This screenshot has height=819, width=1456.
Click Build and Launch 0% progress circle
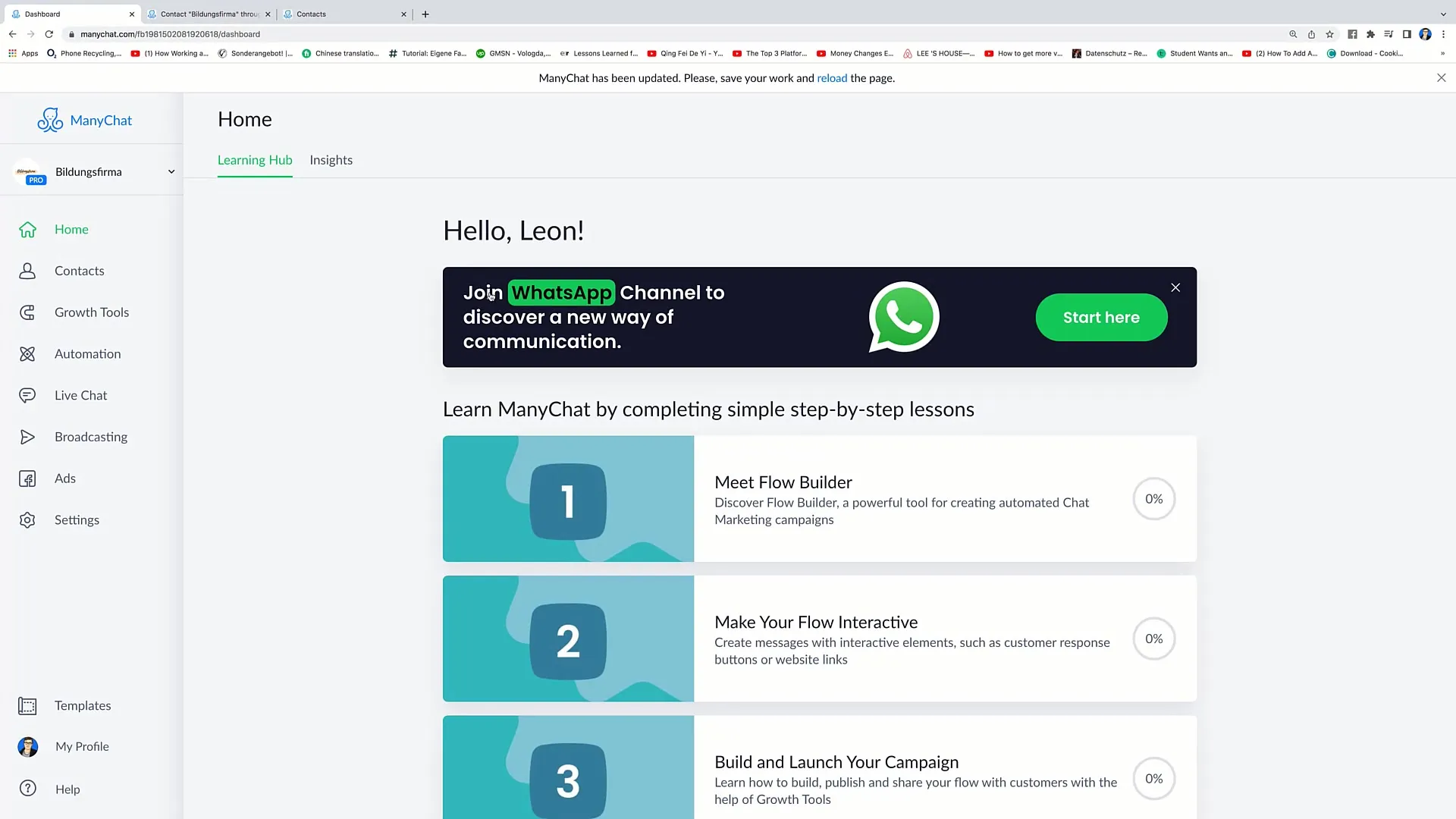[x=1153, y=779]
